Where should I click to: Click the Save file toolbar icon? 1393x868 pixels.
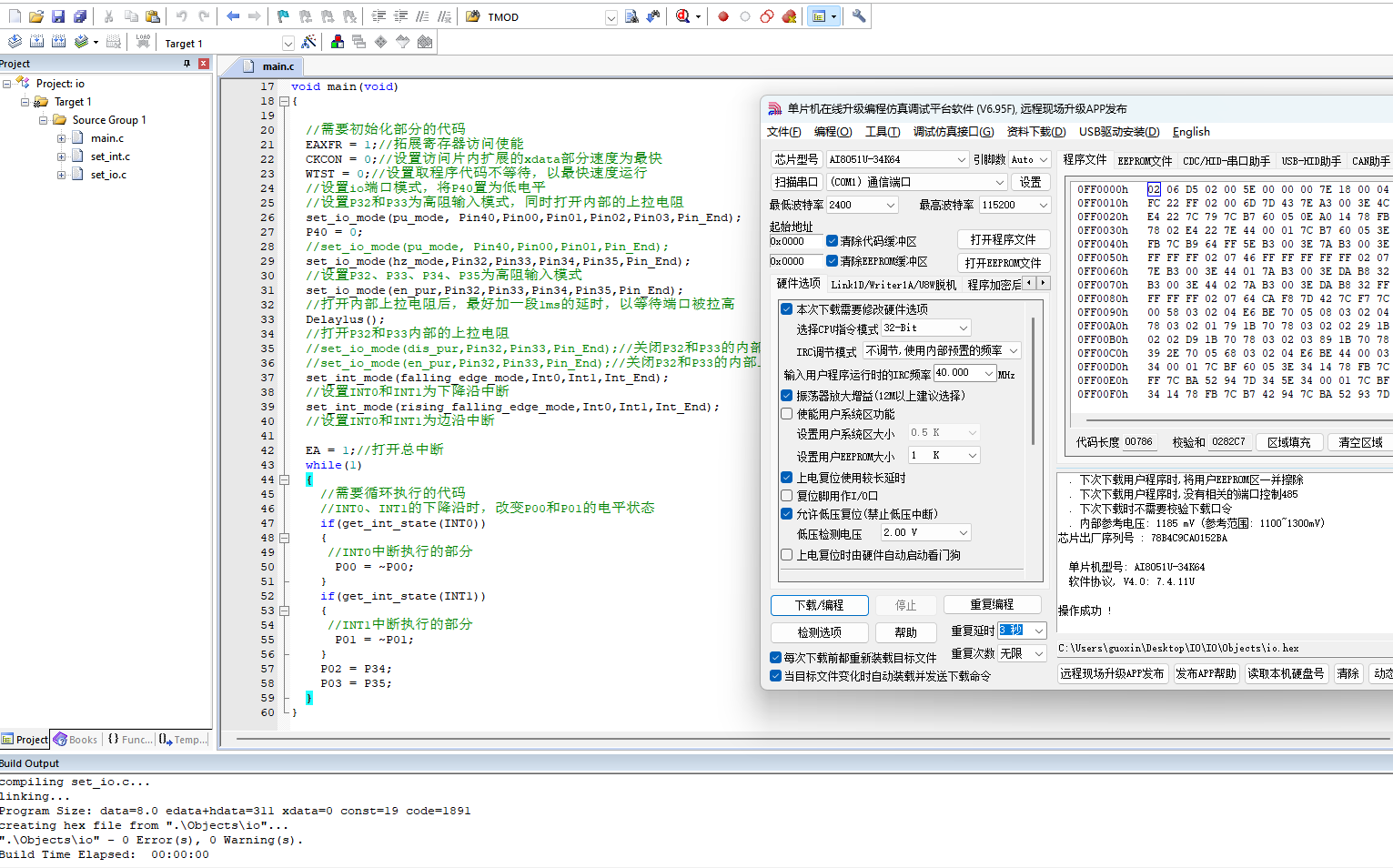pyautogui.click(x=58, y=16)
